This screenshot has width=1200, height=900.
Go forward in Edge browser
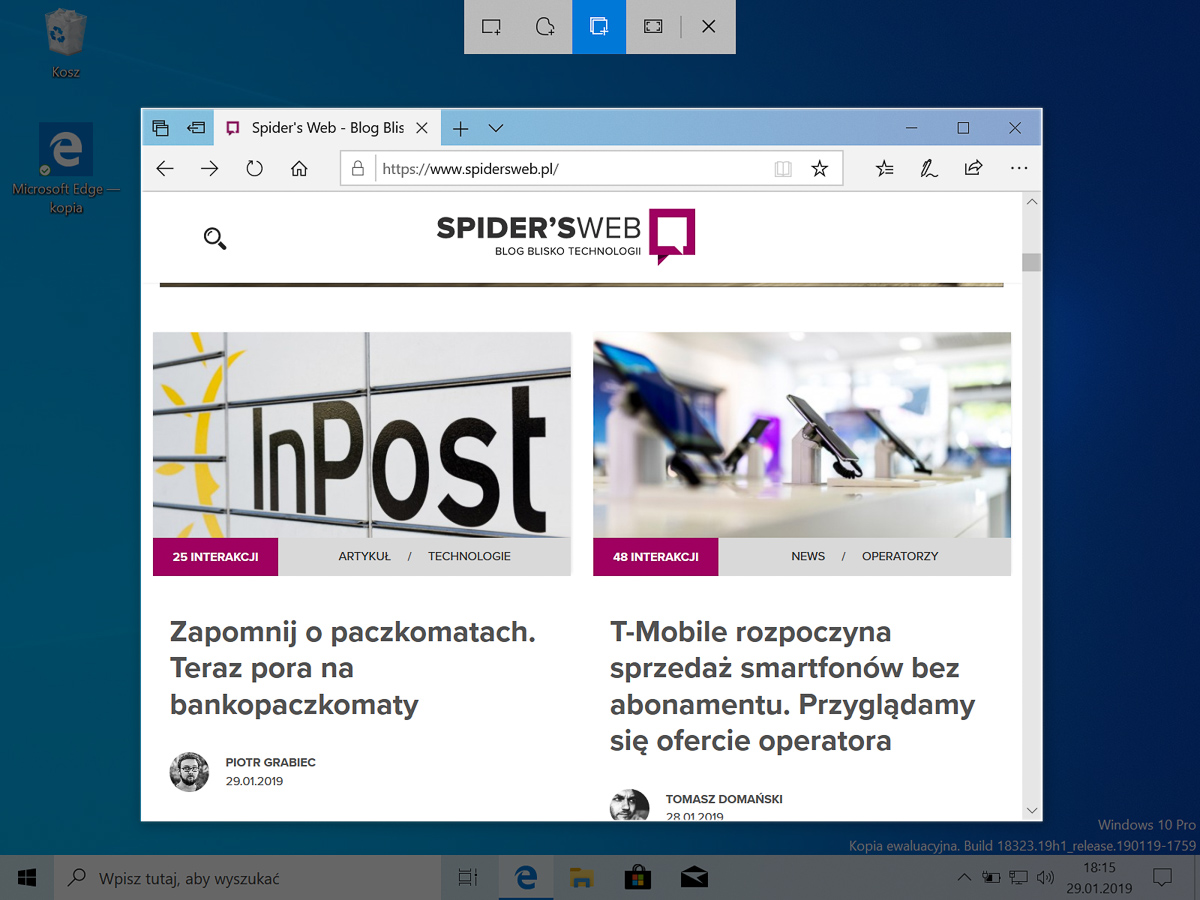coord(209,169)
